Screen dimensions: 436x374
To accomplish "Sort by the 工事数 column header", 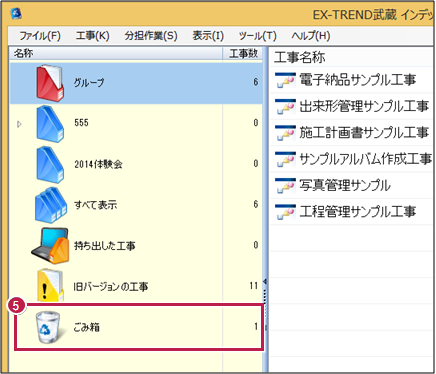I will pyautogui.click(x=243, y=53).
